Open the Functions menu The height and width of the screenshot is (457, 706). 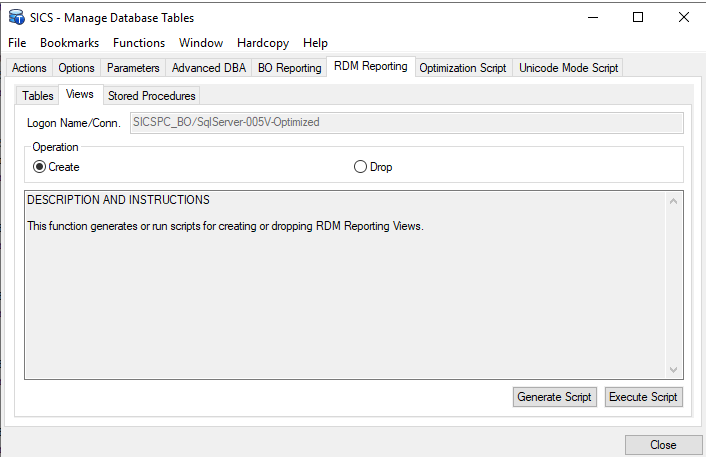(139, 43)
